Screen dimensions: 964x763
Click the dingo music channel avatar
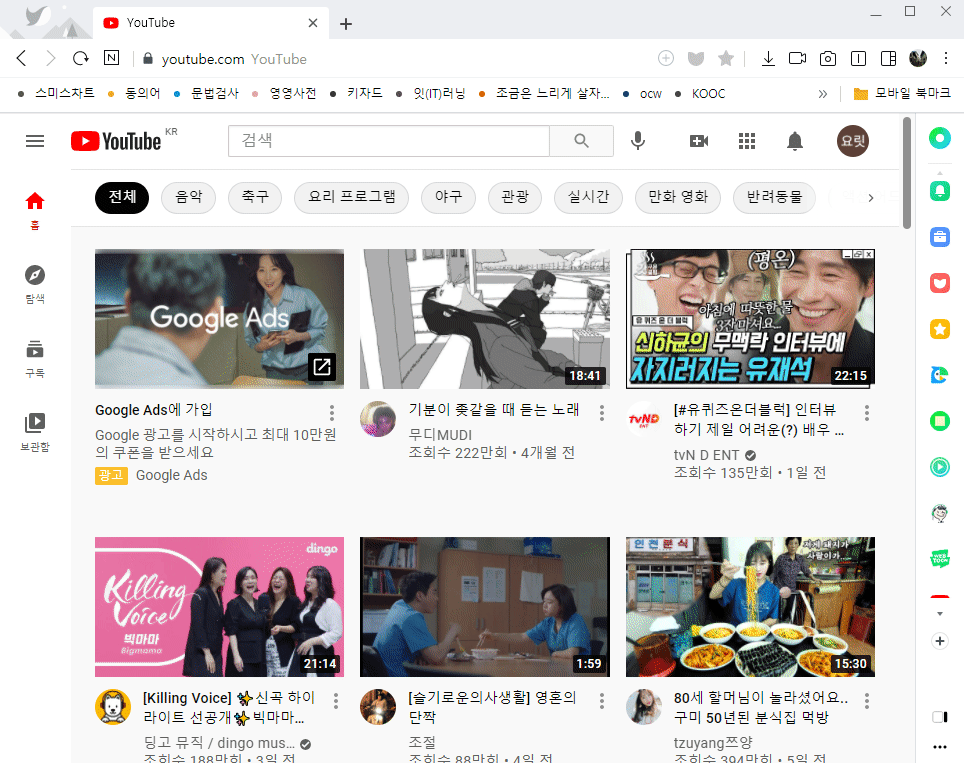pyautogui.click(x=113, y=706)
